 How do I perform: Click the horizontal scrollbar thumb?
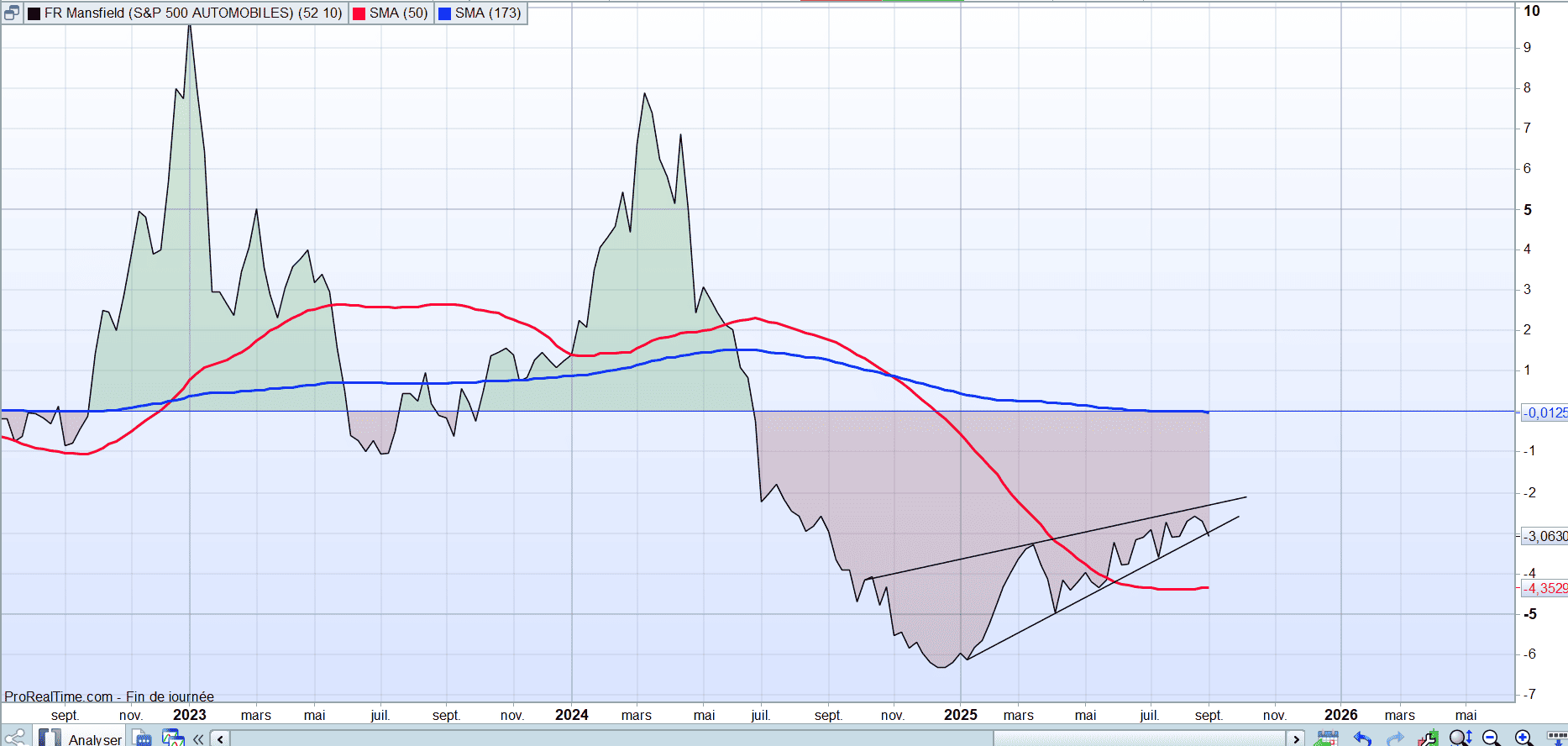(x=1139, y=738)
